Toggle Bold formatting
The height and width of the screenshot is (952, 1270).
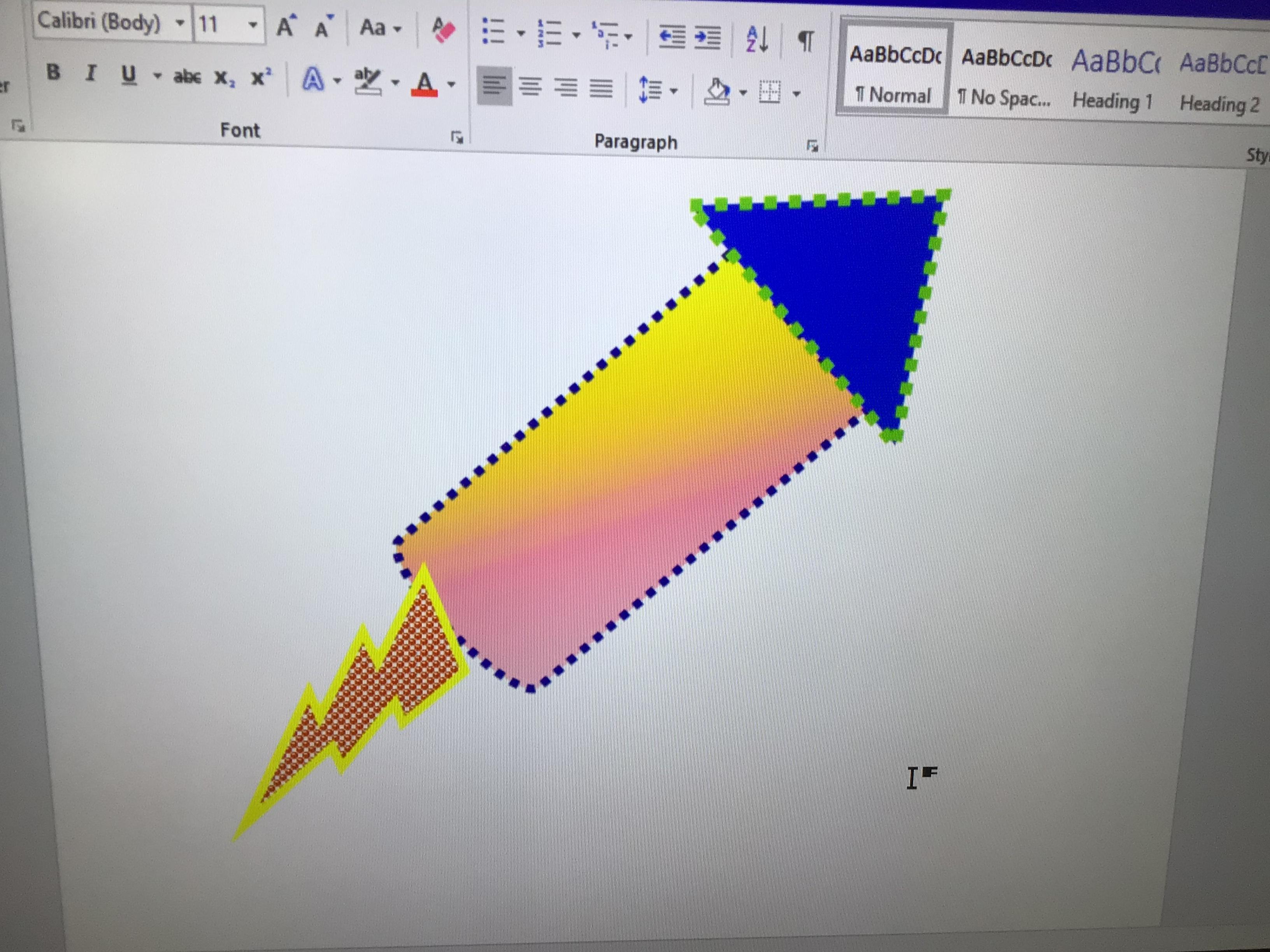point(53,72)
